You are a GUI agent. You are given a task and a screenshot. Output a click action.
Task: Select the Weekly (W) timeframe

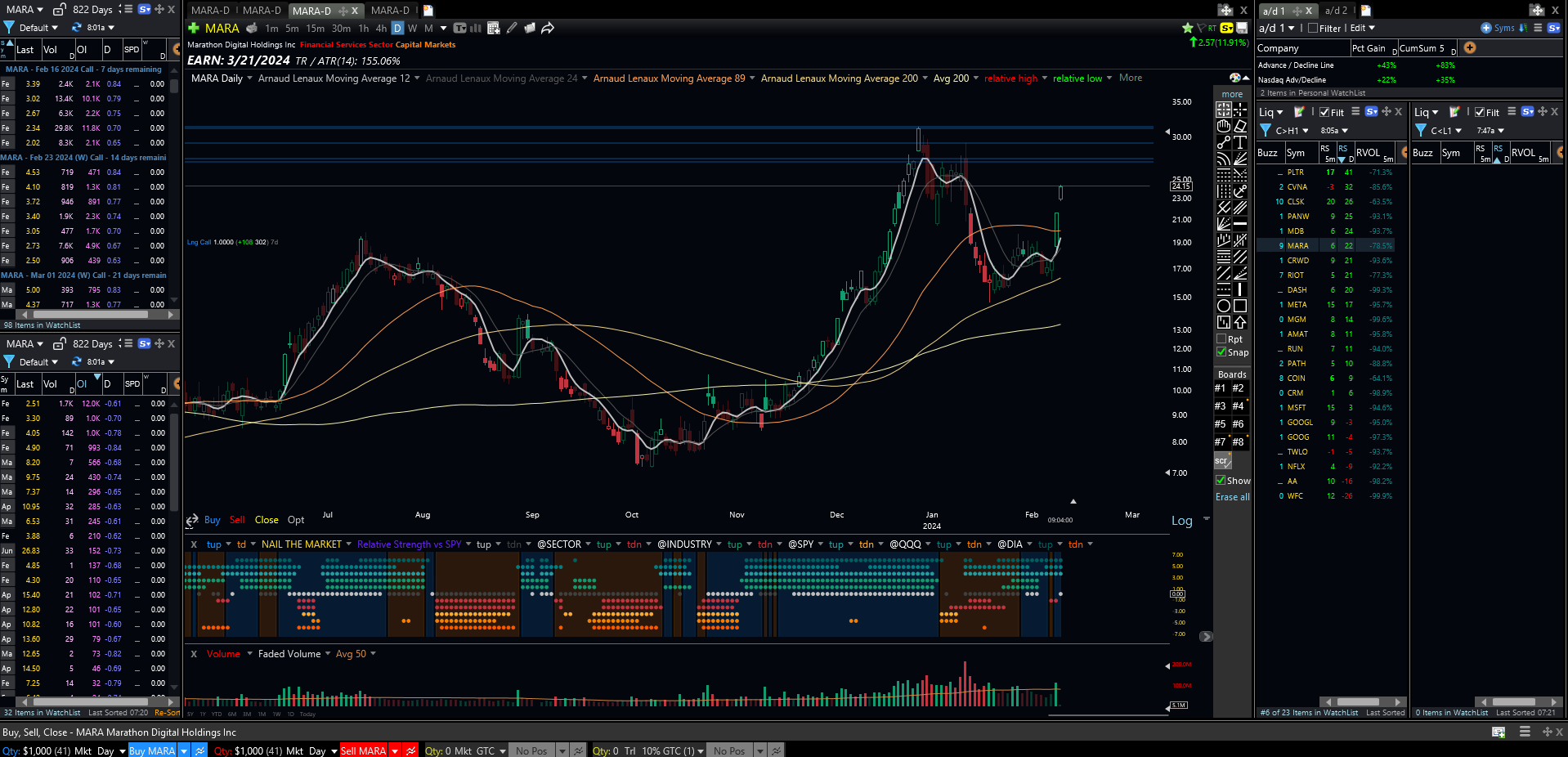pyautogui.click(x=413, y=28)
